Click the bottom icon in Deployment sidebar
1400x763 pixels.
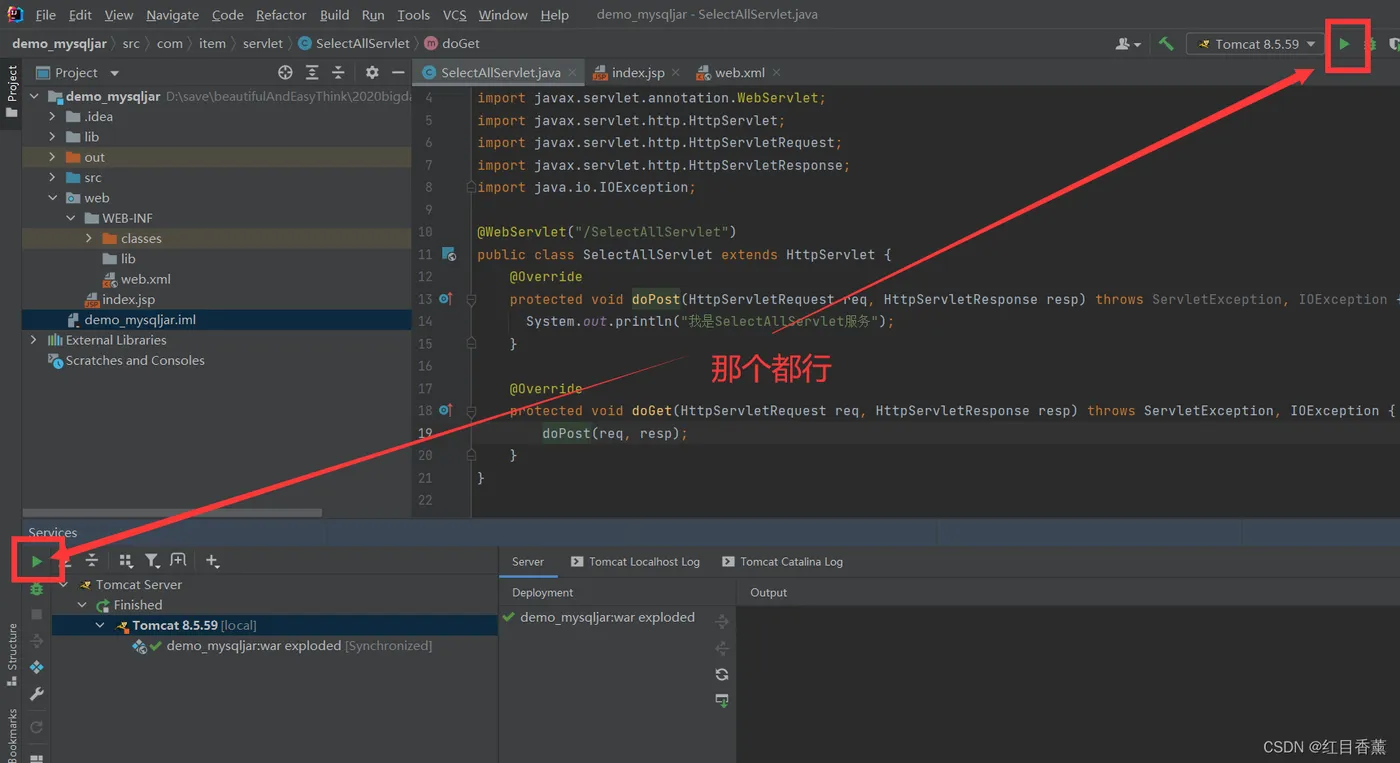[x=722, y=701]
